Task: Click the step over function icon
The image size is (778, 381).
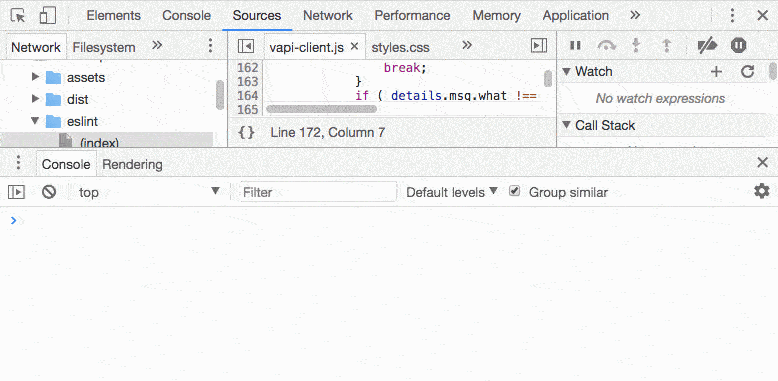Action: (606, 46)
